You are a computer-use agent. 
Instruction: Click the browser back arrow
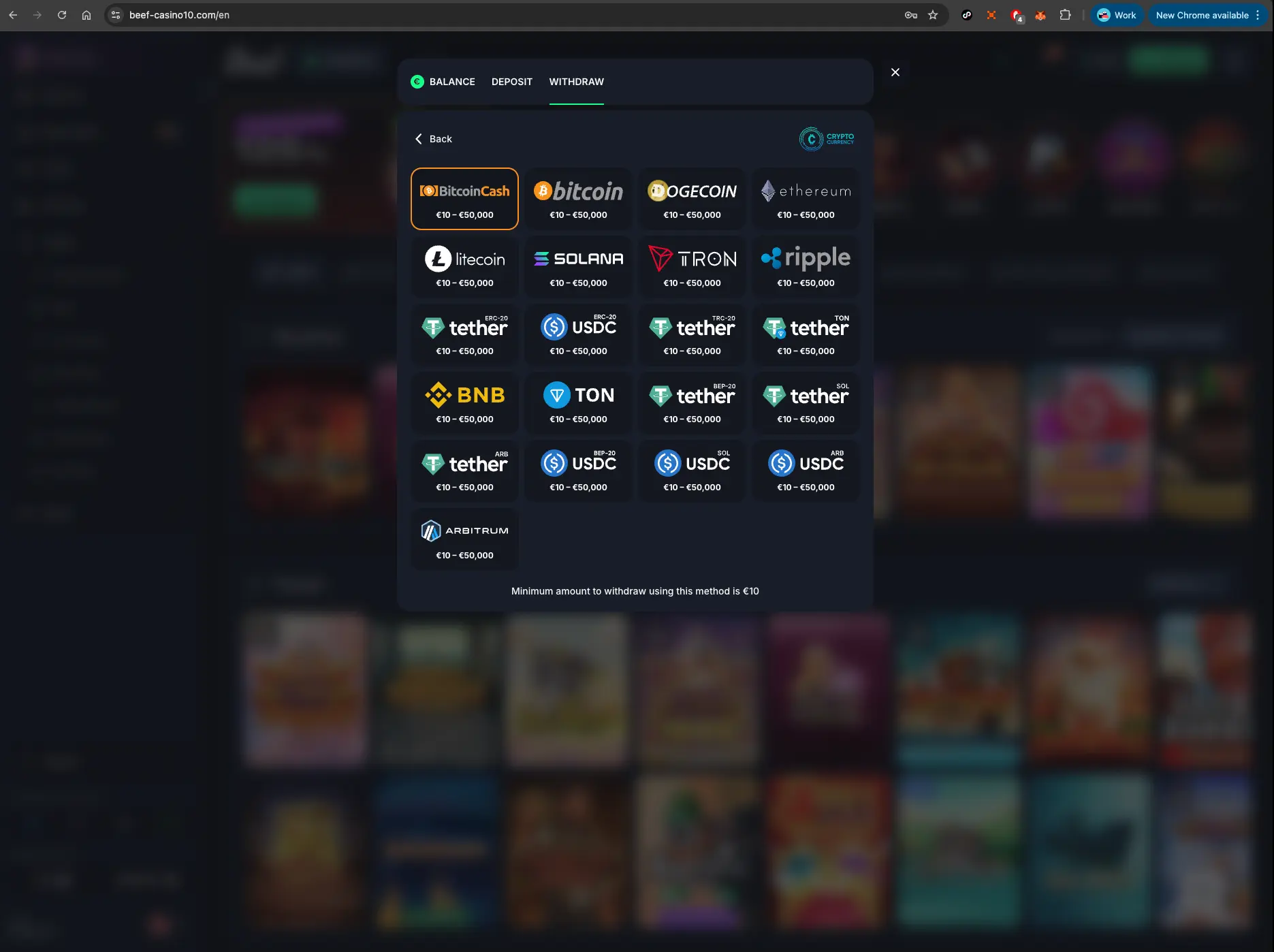(13, 15)
